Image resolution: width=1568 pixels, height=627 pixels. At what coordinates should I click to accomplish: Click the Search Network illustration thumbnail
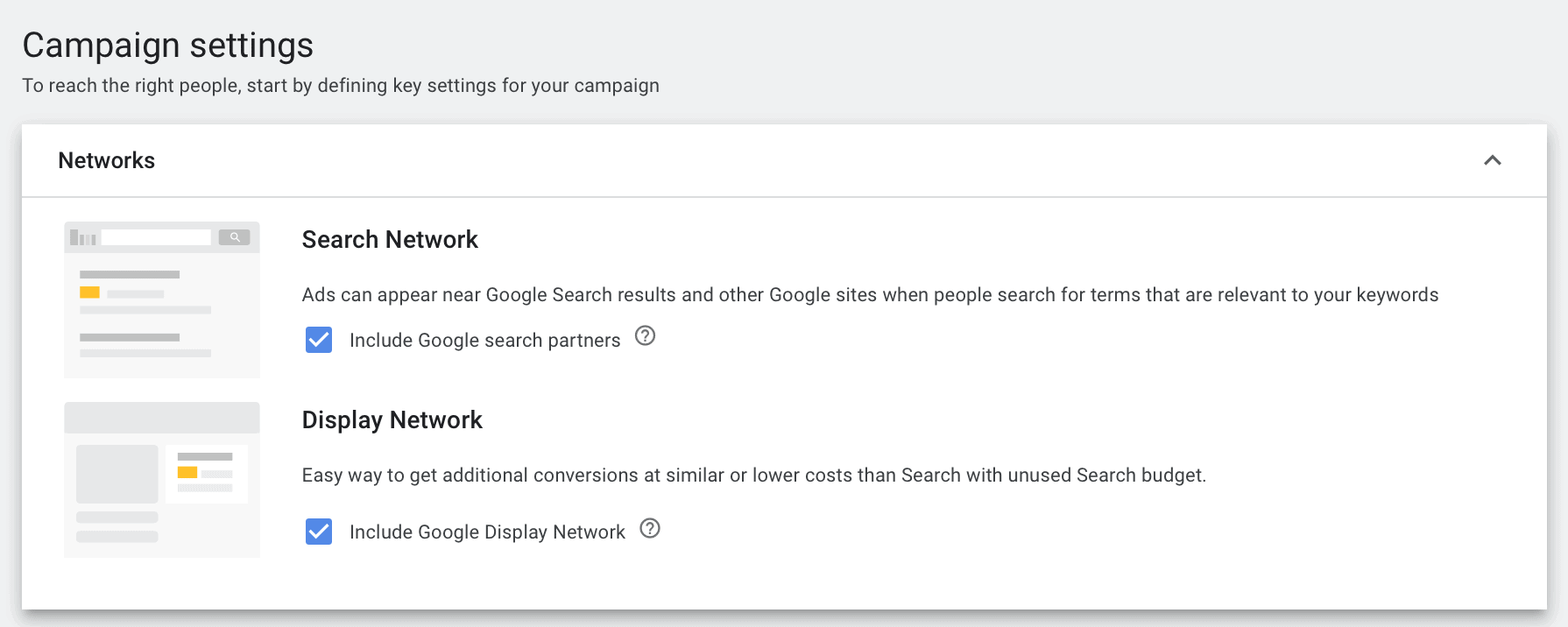(162, 299)
